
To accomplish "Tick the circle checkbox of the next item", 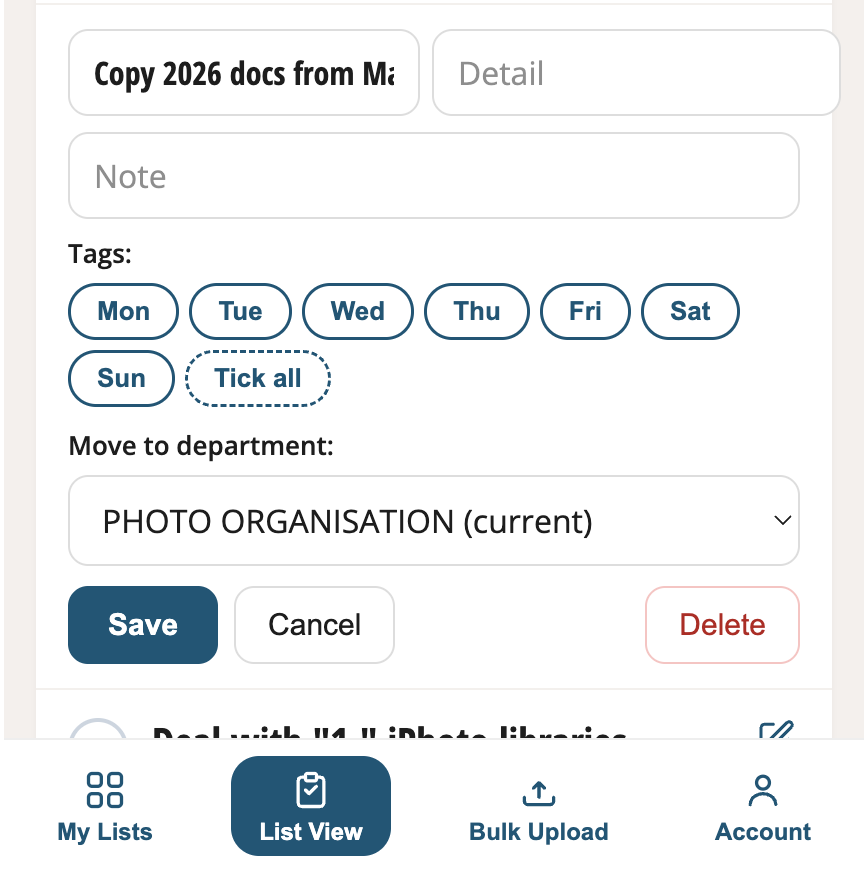I will coord(98,728).
